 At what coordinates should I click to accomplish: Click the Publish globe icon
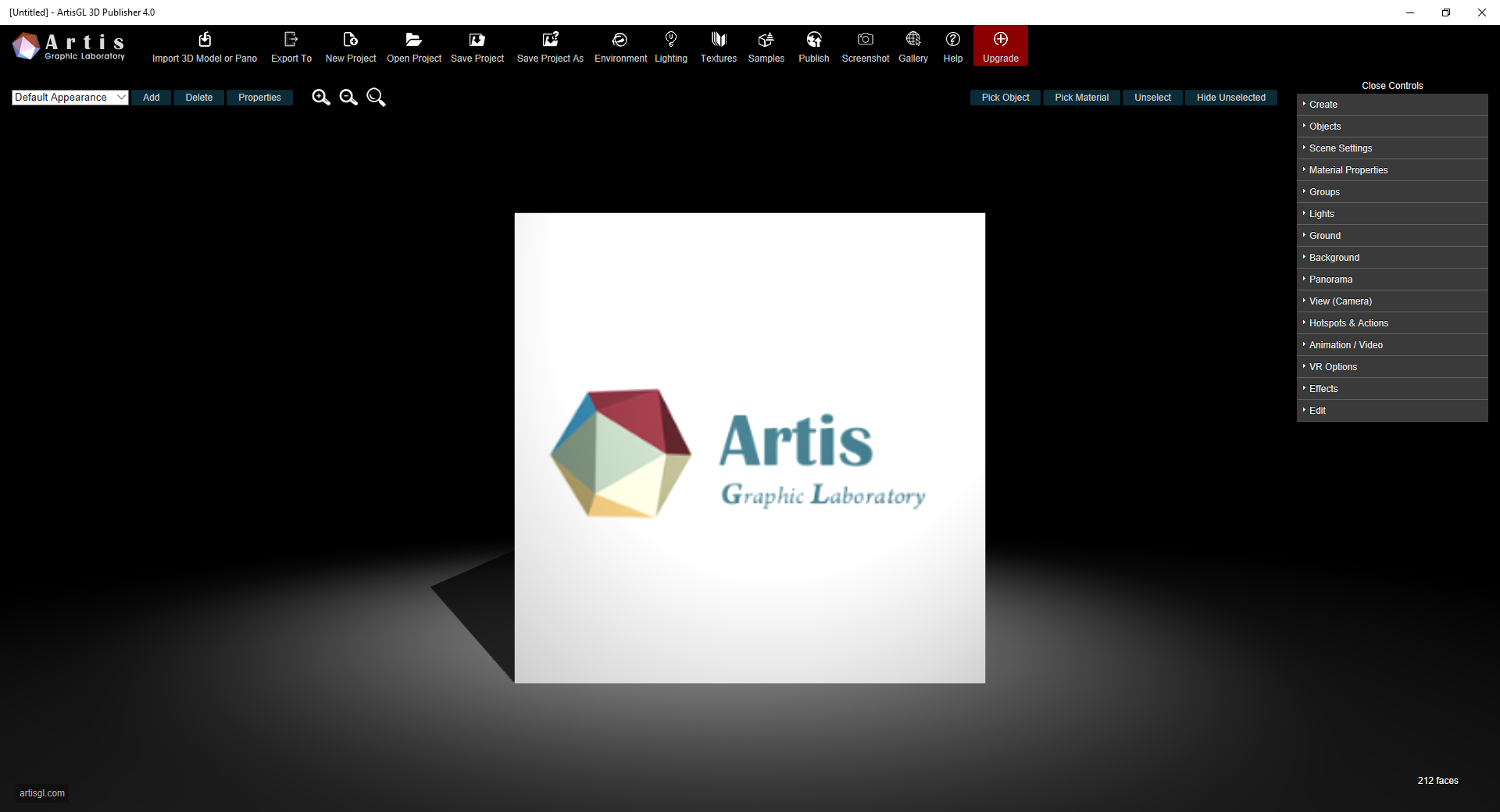pos(814,39)
